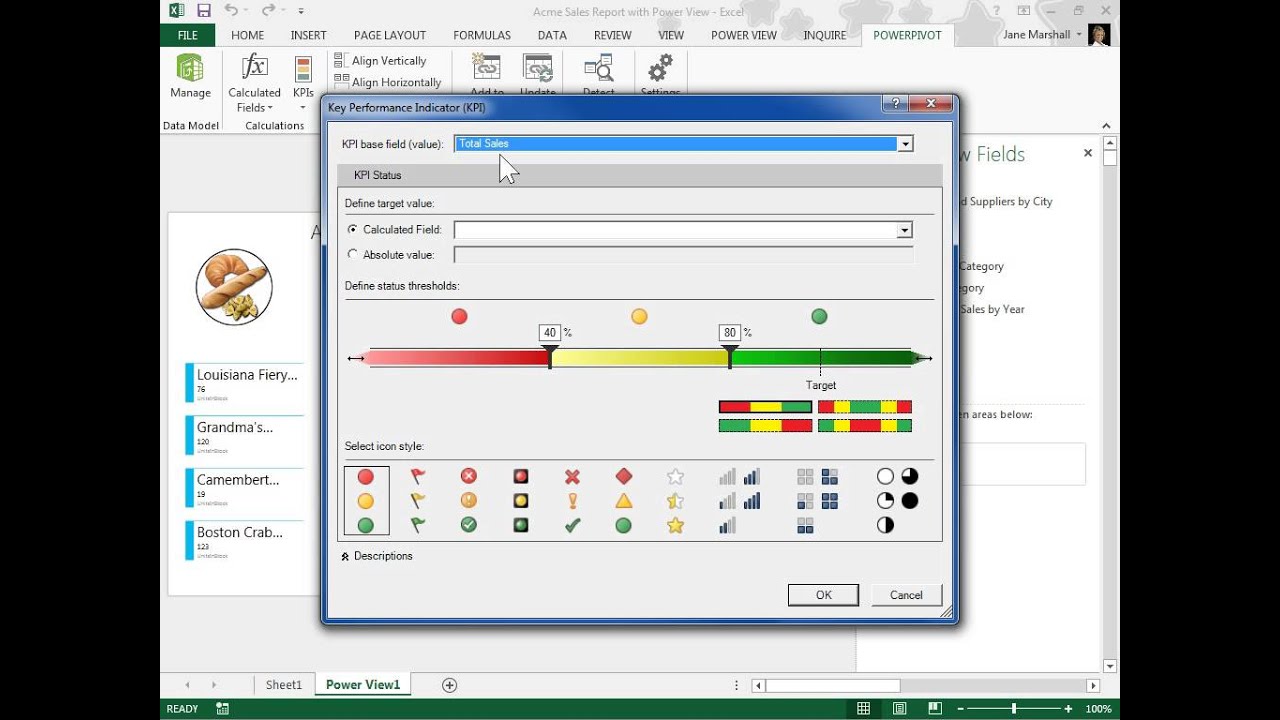
Task: Click the Cancel button
Action: [x=906, y=595]
